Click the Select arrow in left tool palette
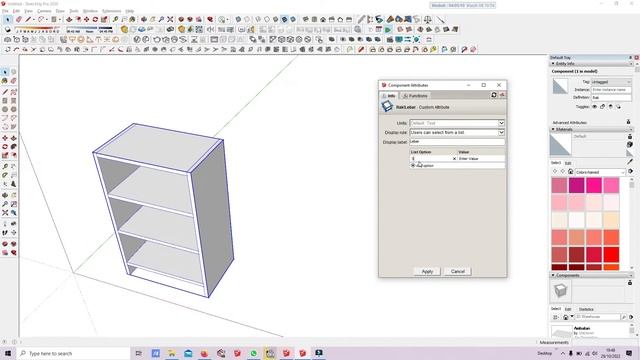The image size is (640, 360). click(x=5, y=72)
